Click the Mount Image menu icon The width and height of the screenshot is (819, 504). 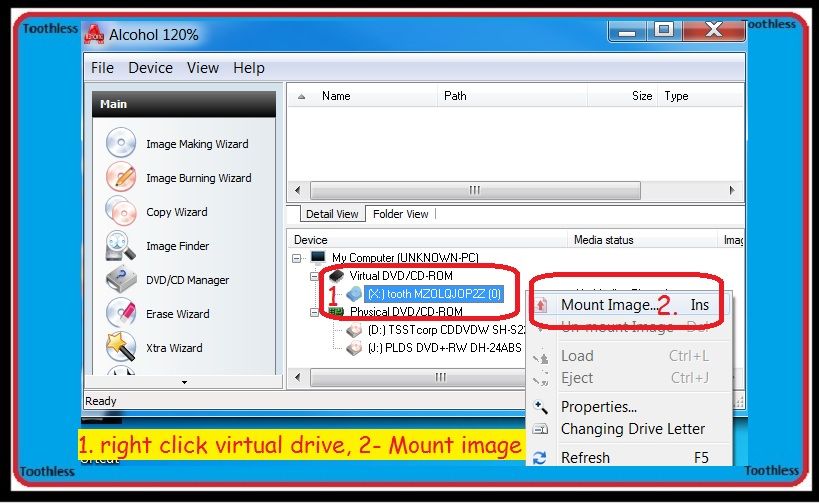pyautogui.click(x=541, y=304)
